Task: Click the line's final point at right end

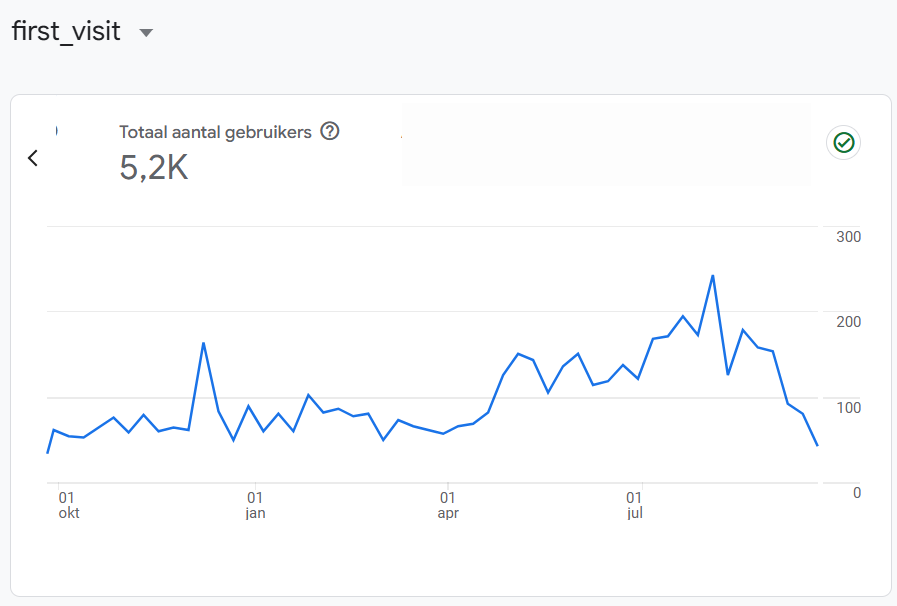Action: pyautogui.click(x=817, y=445)
